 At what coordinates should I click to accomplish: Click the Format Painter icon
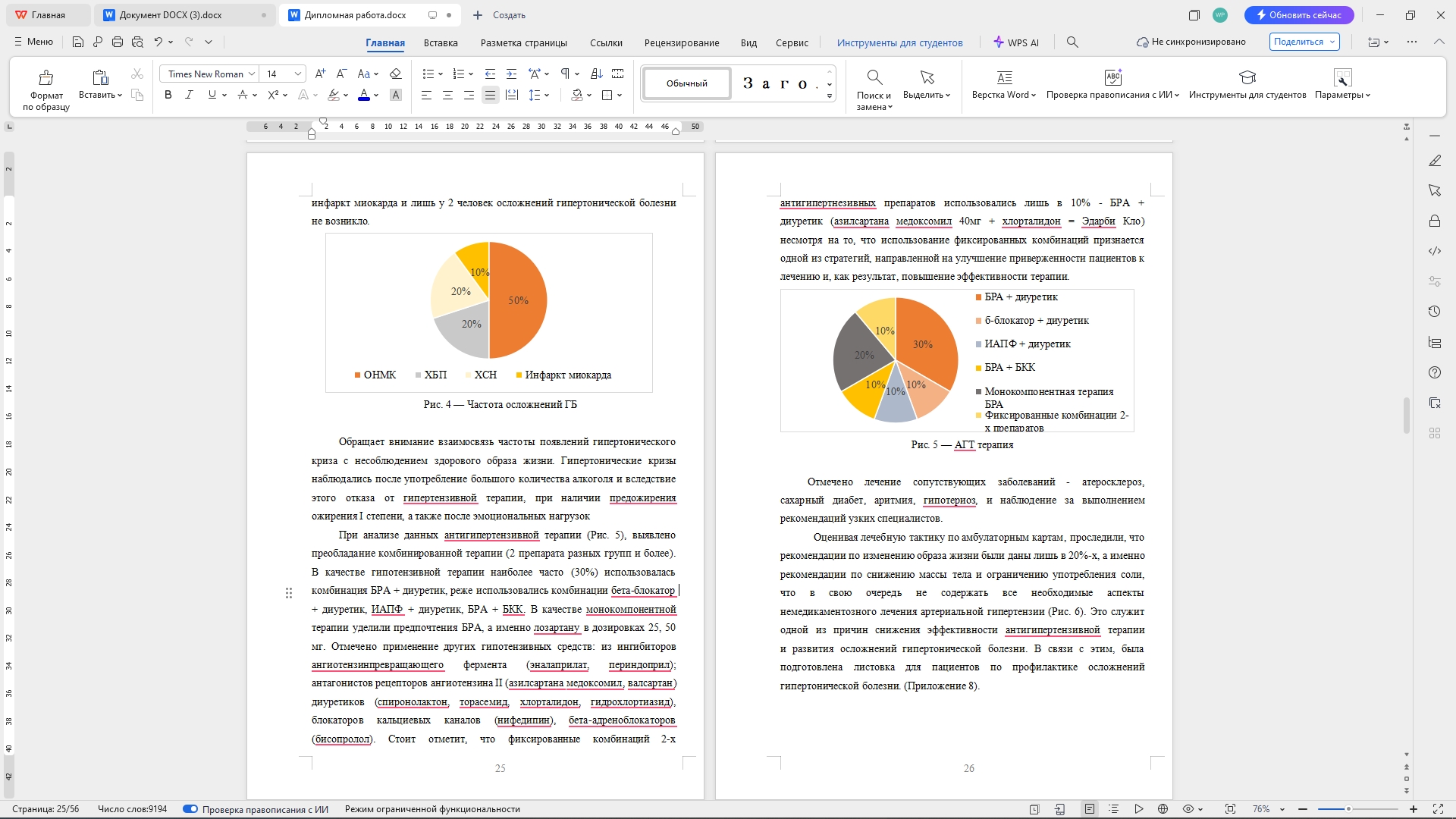click(x=46, y=77)
